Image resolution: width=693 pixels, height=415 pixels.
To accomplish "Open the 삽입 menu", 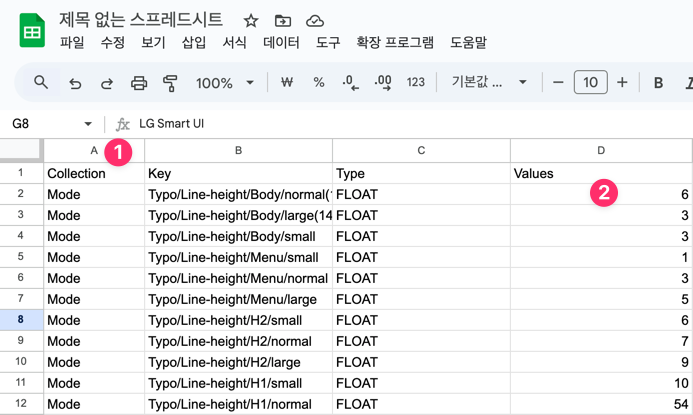I will pyautogui.click(x=194, y=42).
